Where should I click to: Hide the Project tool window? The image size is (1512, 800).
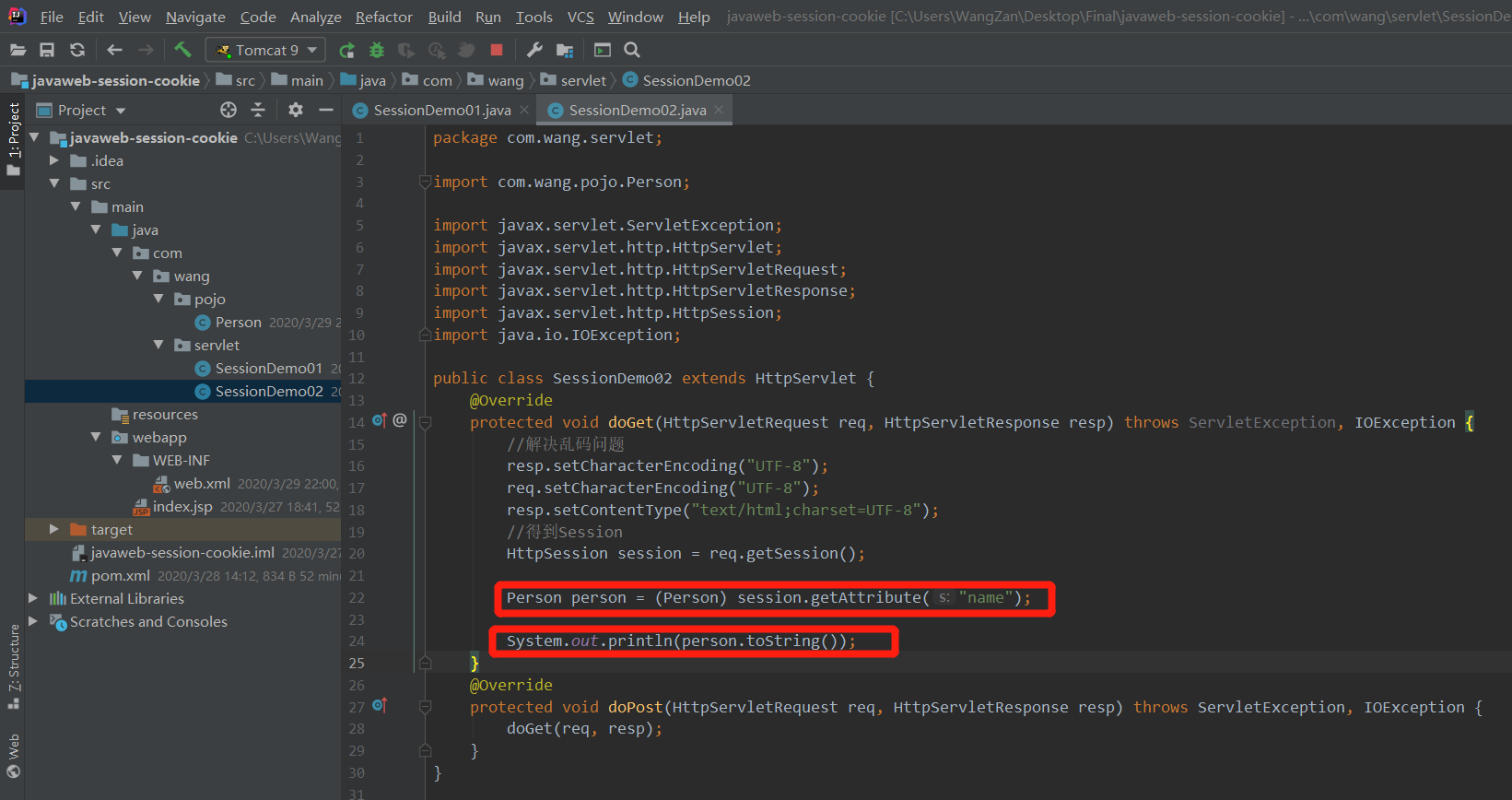[x=326, y=110]
